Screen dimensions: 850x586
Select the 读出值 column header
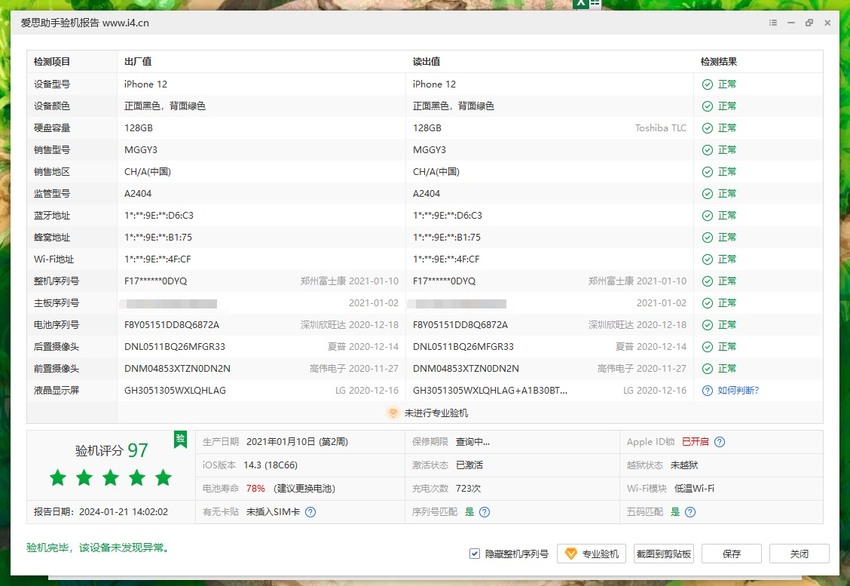coord(426,62)
